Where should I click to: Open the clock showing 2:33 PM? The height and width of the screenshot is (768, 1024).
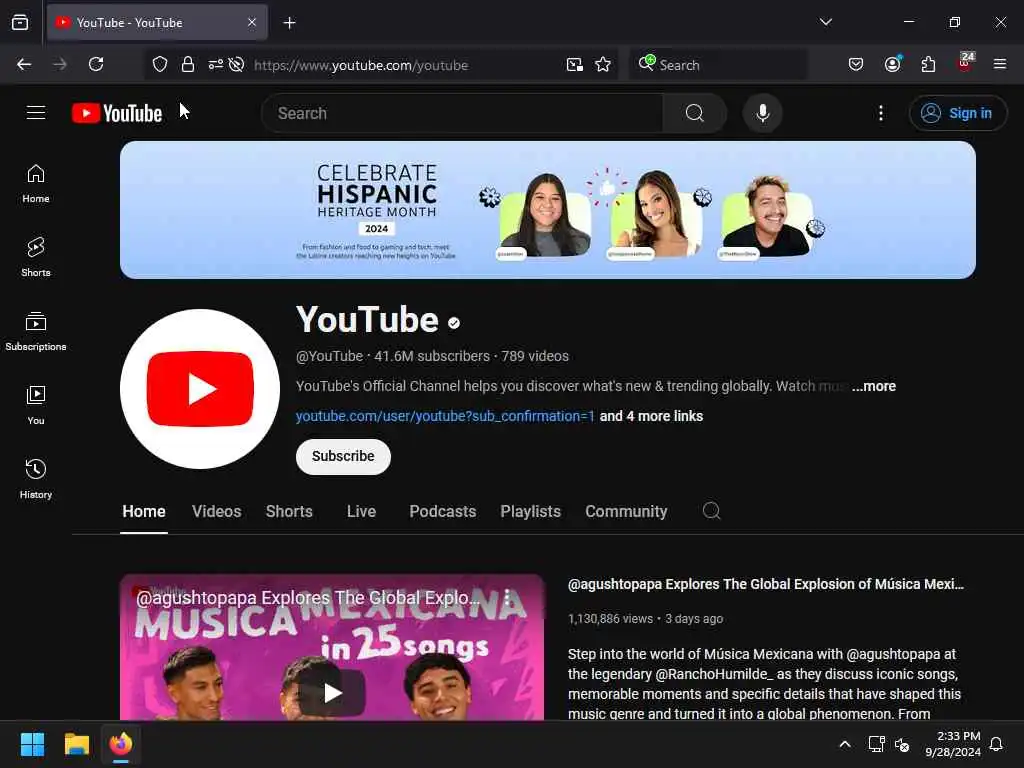click(953, 744)
